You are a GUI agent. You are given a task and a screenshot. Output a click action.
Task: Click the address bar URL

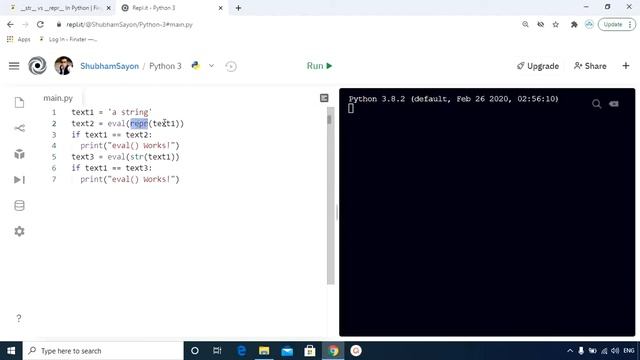click(x=129, y=24)
